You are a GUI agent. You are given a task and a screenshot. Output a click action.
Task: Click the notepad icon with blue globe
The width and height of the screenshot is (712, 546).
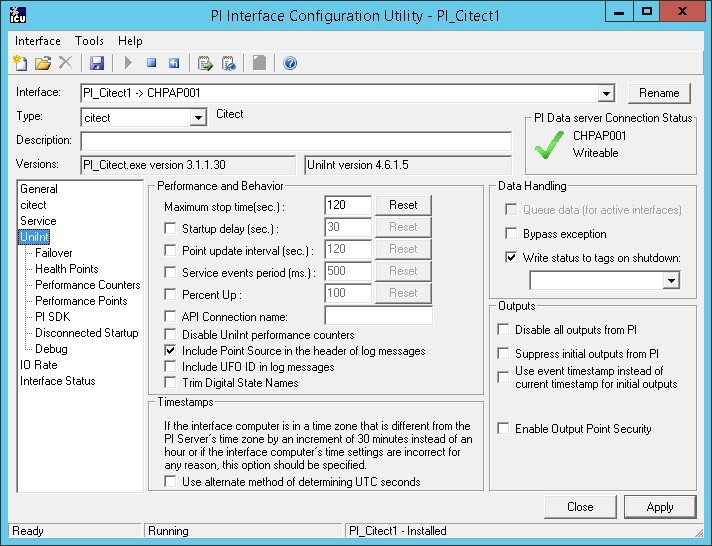pyautogui.click(x=228, y=63)
